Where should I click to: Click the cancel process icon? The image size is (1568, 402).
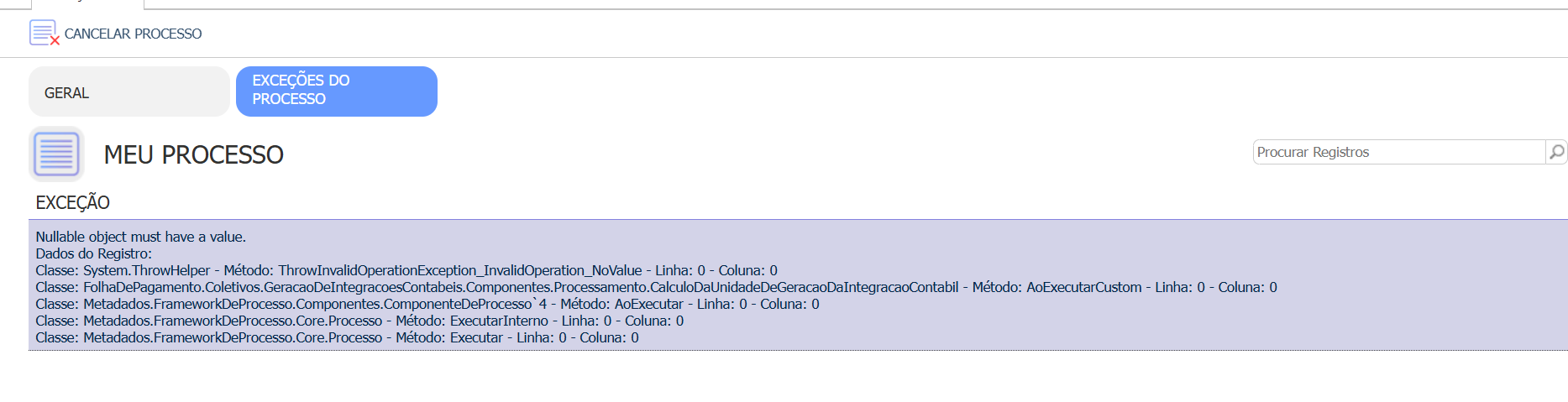point(44,33)
